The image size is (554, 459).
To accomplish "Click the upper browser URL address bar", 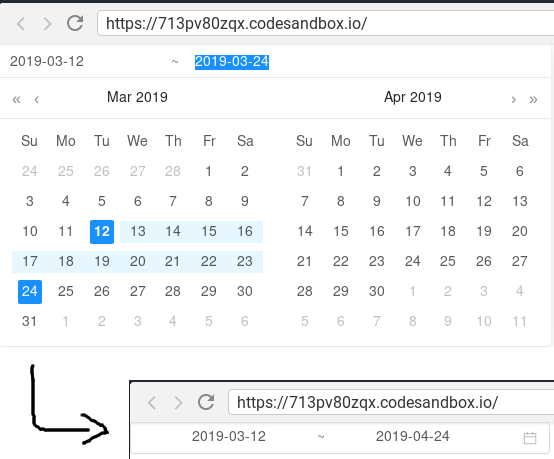I will pyautogui.click(x=325, y=23).
